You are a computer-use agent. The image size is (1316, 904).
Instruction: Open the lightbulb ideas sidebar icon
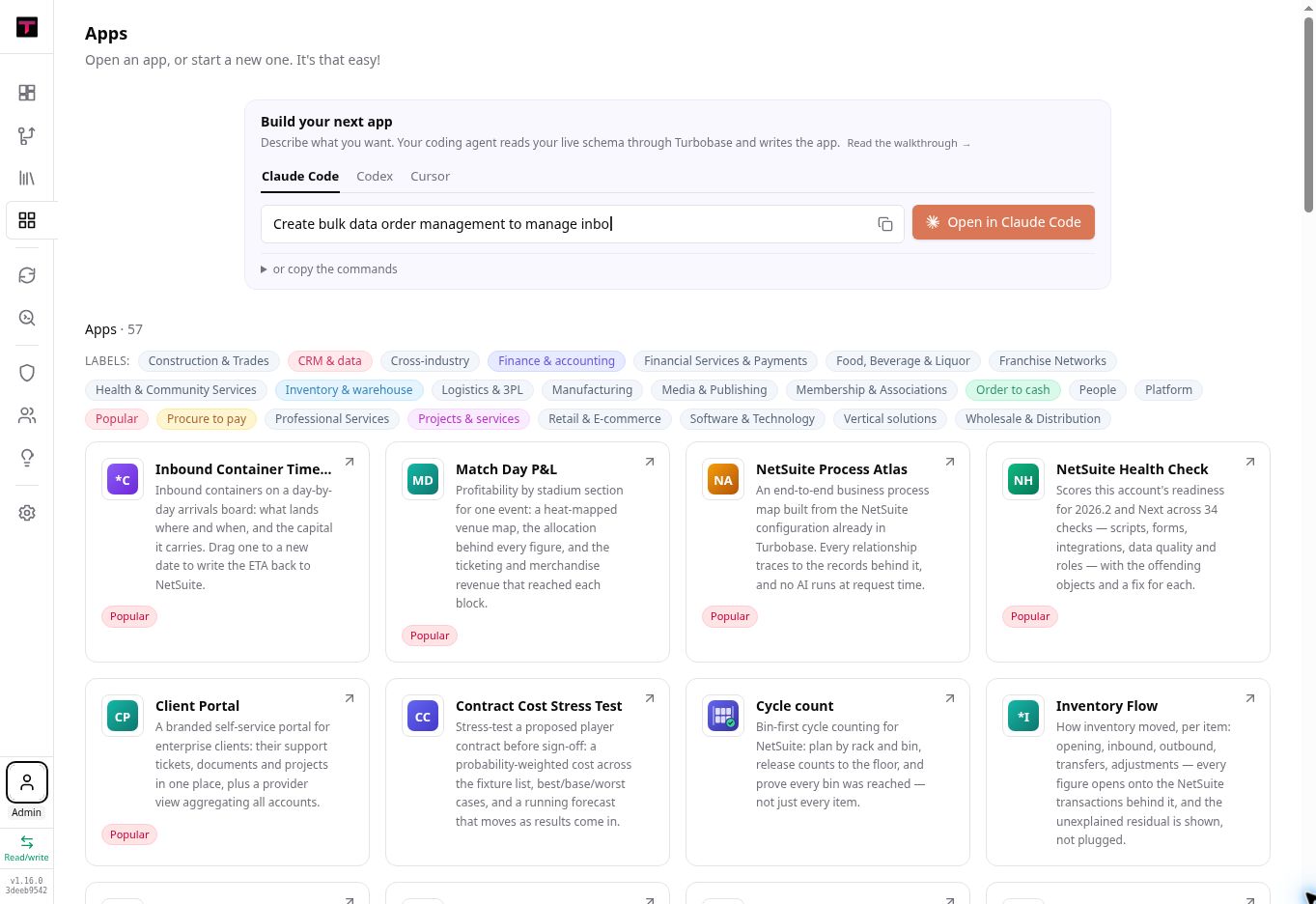pos(27,458)
